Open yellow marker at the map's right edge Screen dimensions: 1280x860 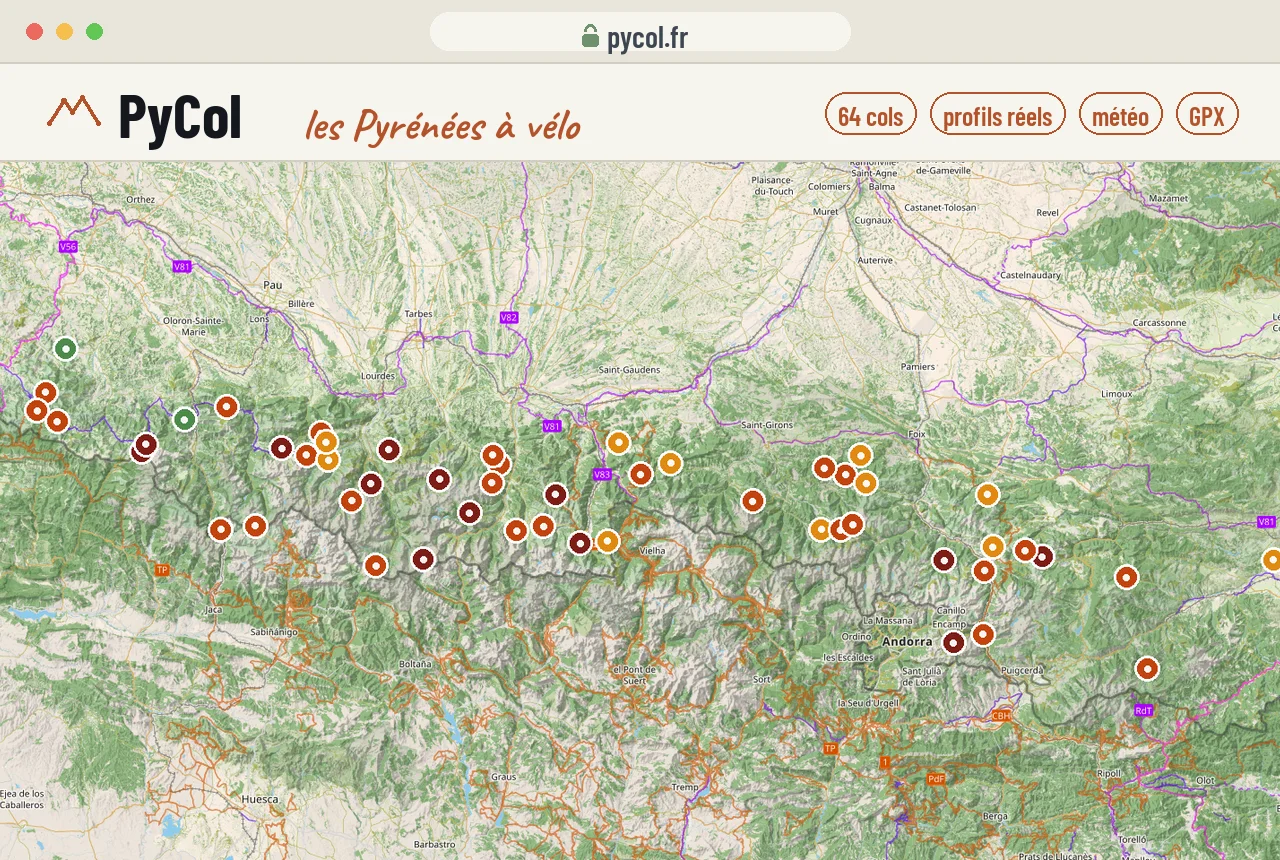click(x=1271, y=560)
